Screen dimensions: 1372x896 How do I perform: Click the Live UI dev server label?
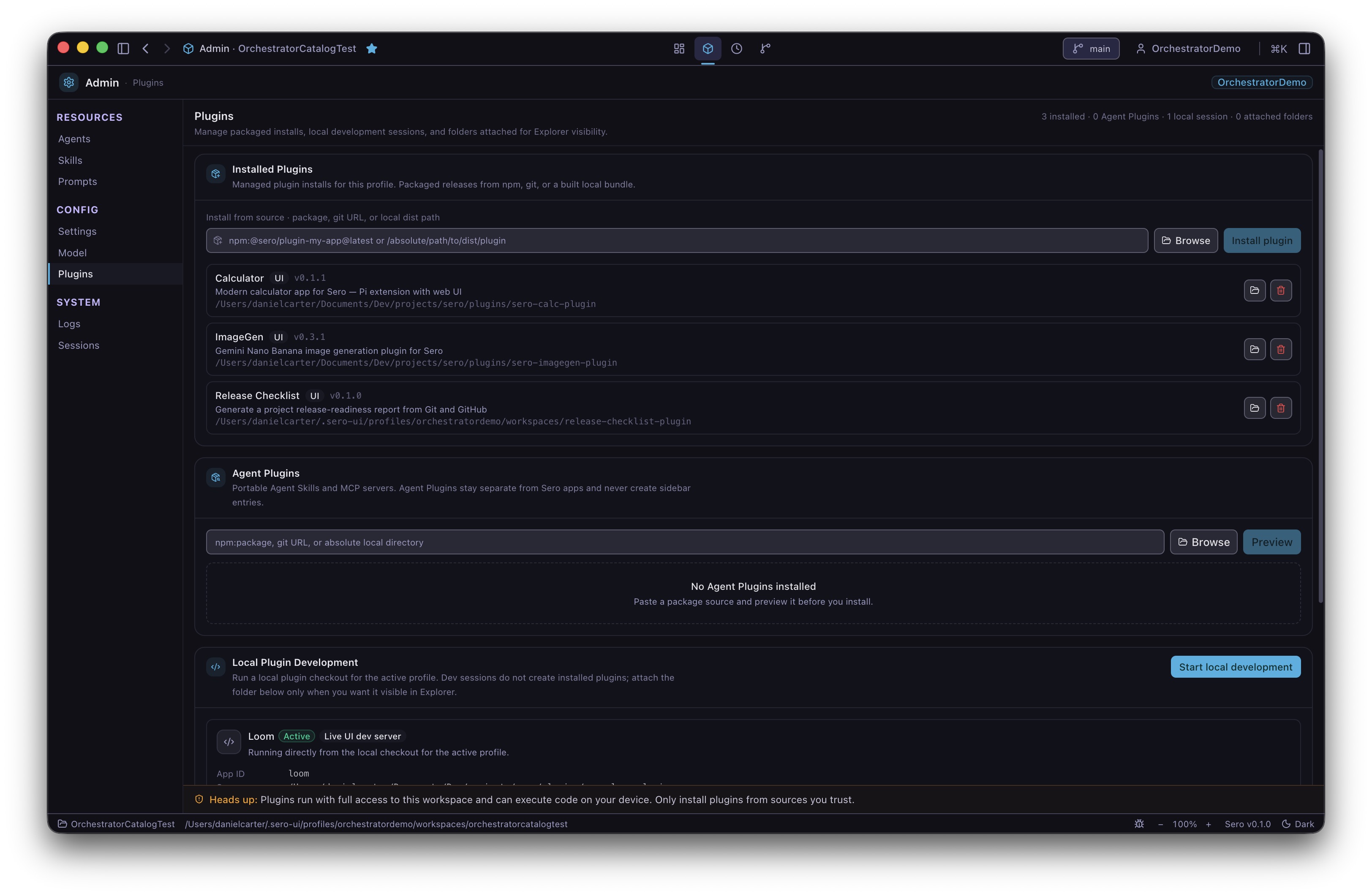362,736
